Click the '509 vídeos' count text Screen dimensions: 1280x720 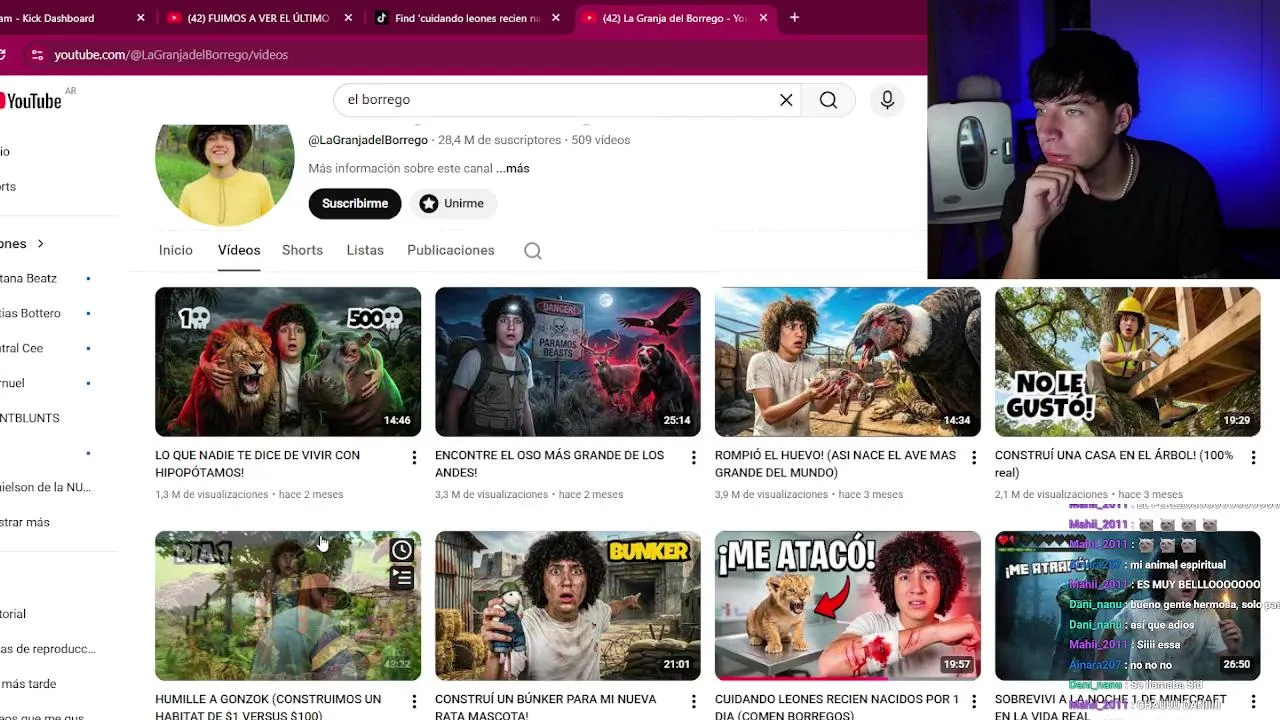coord(600,140)
